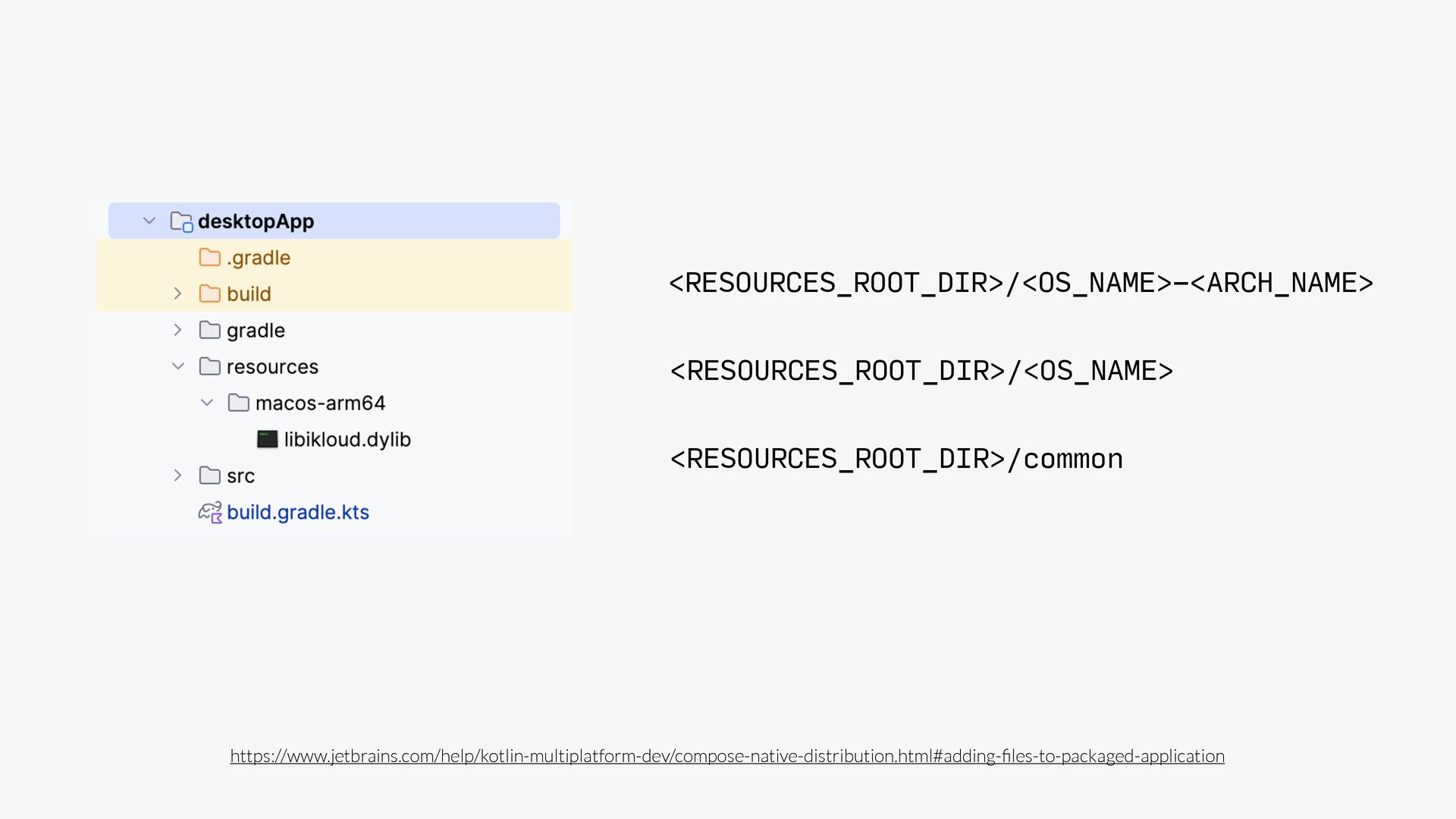The height and width of the screenshot is (819, 1456).
Task: Open the JetBrains compose-native-distribution documentation link
Action: 726,756
